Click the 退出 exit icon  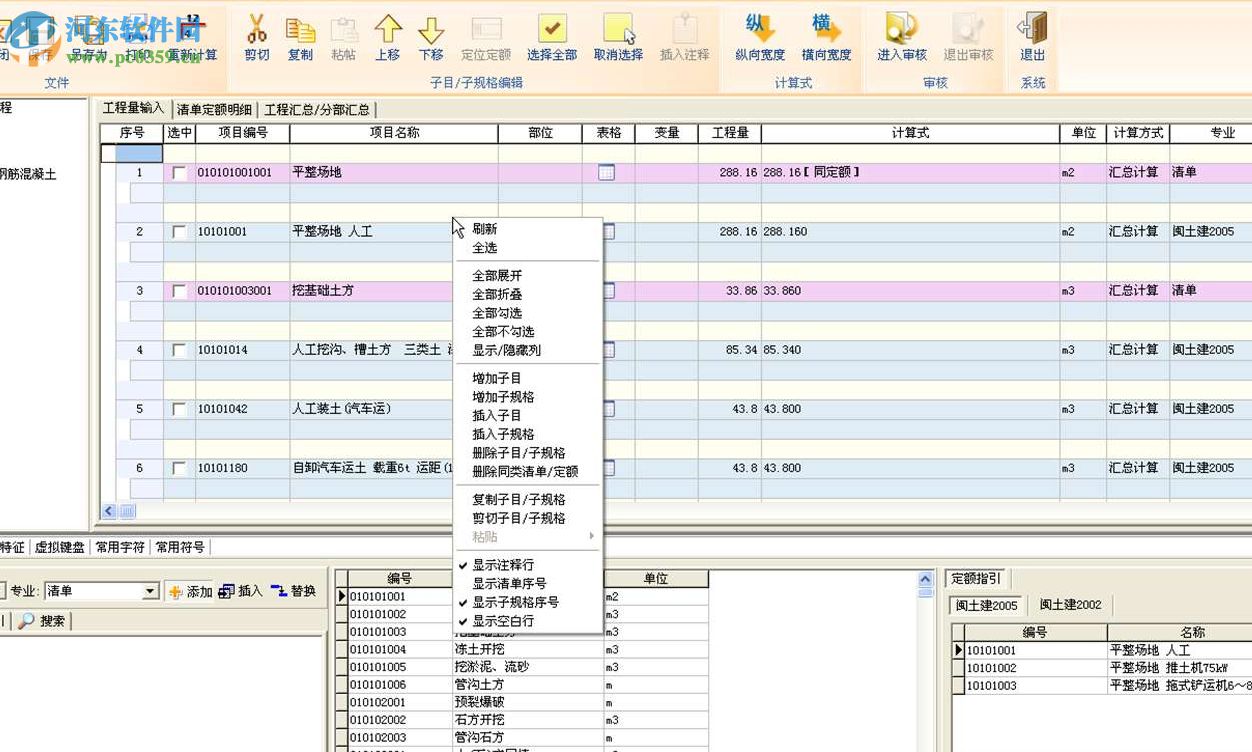1031,38
